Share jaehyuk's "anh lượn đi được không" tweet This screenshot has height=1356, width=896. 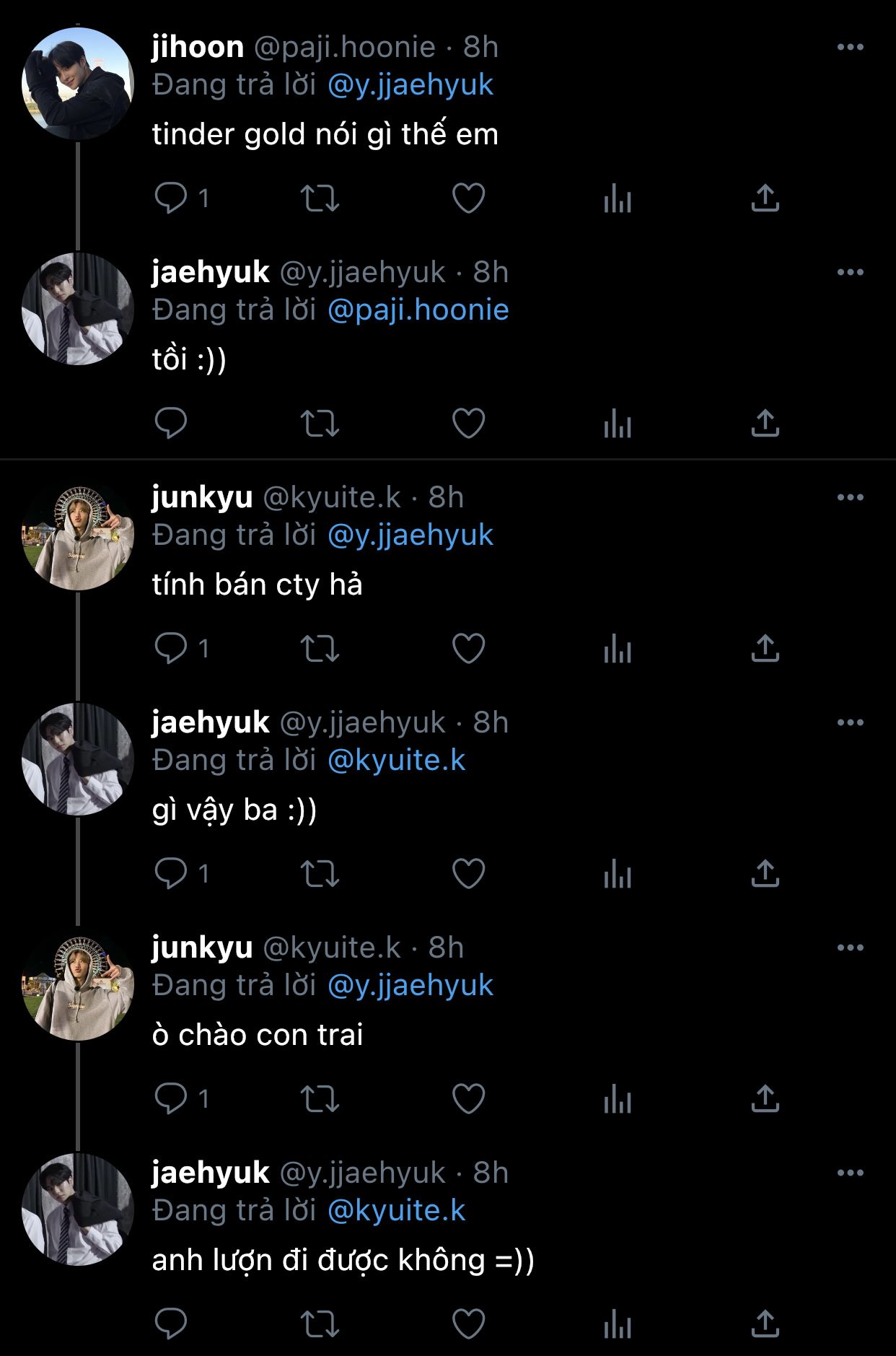765,1324
